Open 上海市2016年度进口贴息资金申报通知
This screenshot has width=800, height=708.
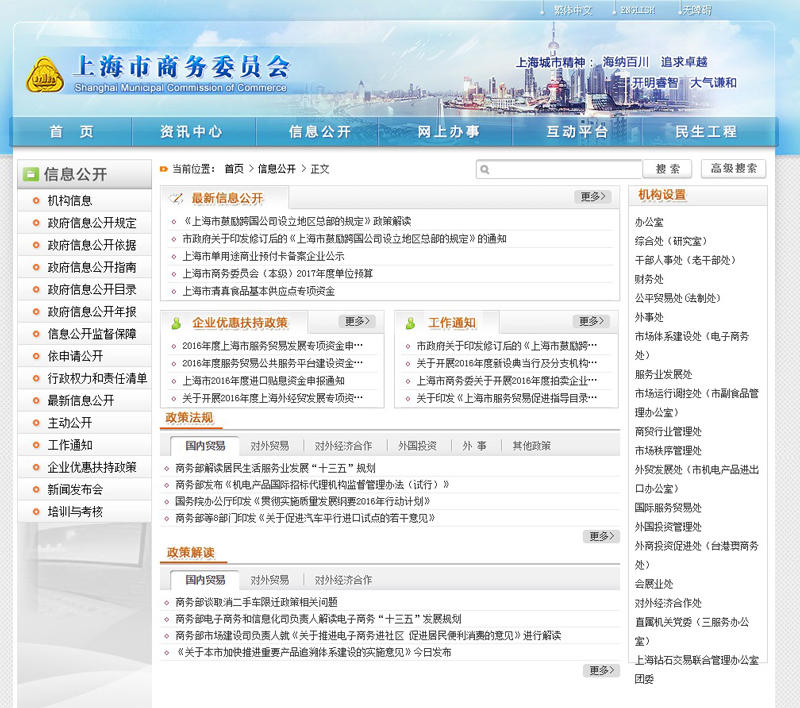[263, 381]
